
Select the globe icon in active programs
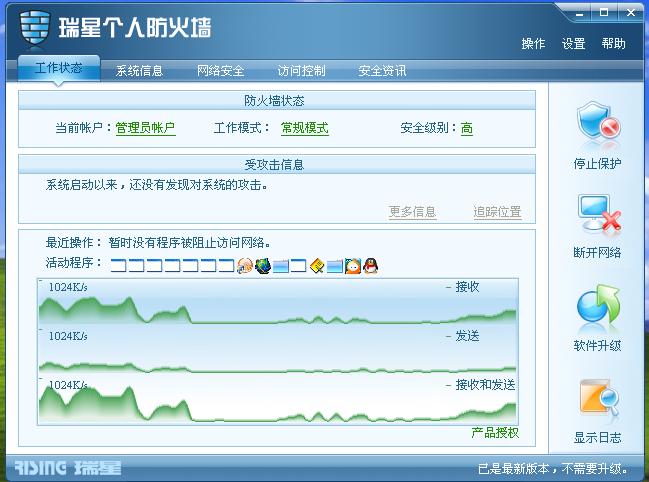click(263, 266)
